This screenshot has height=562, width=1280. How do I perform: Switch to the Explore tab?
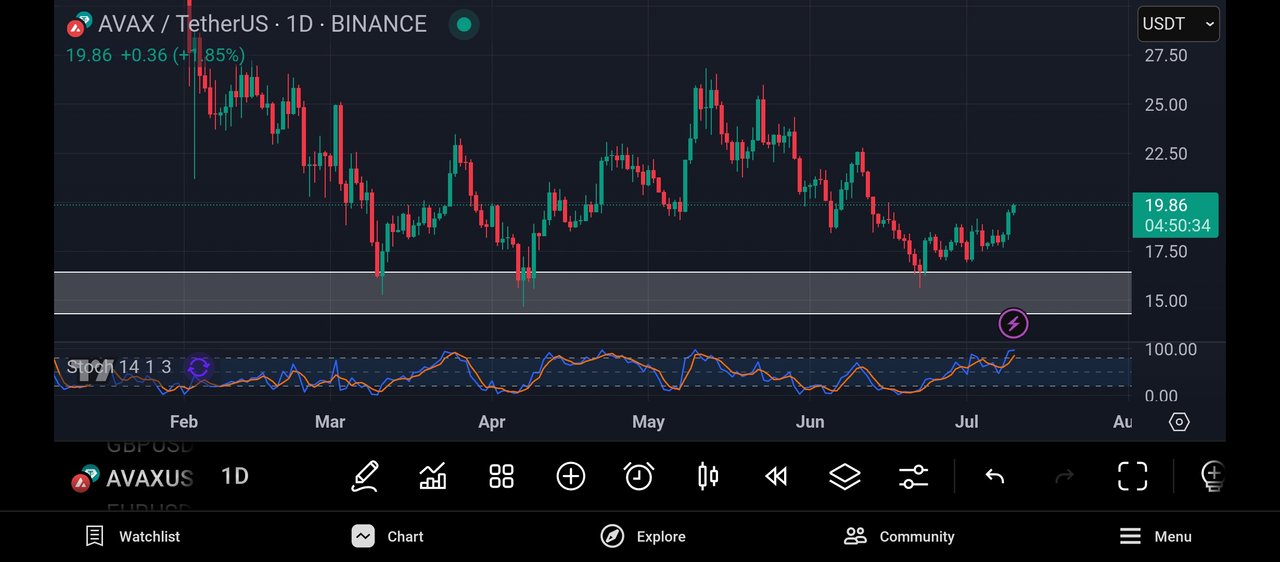[x=643, y=537]
